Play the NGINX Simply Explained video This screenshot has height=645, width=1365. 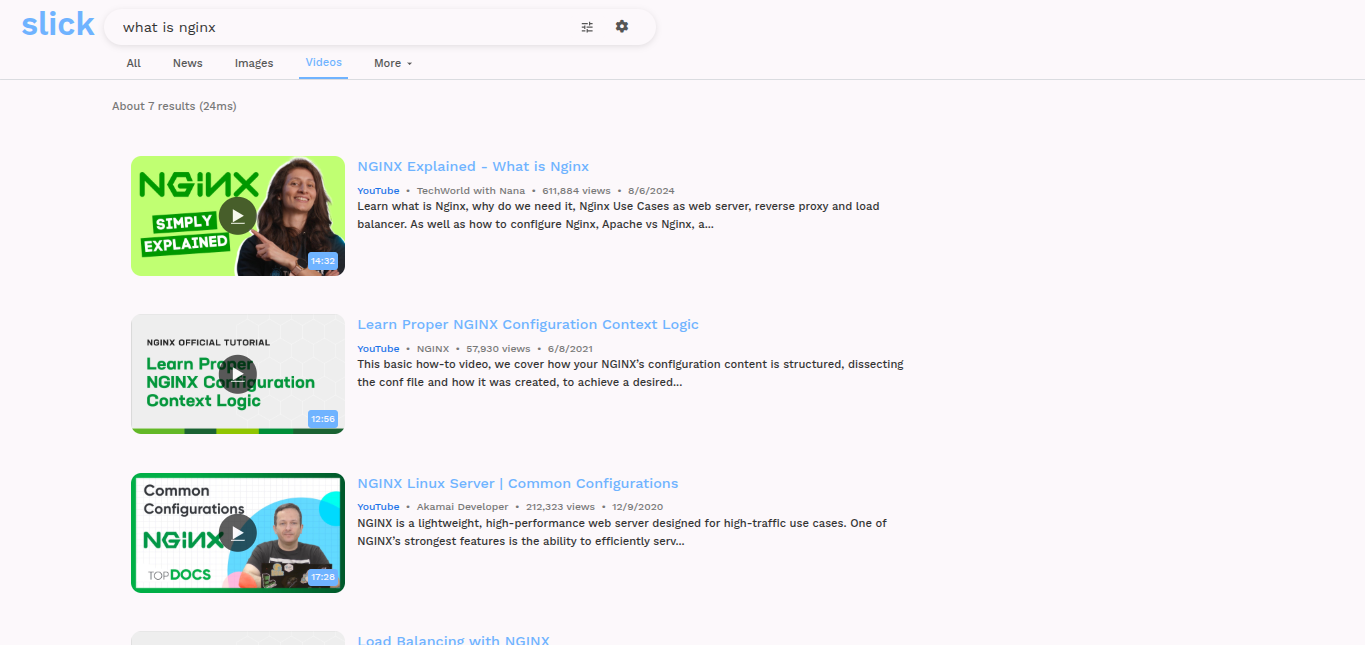click(238, 216)
